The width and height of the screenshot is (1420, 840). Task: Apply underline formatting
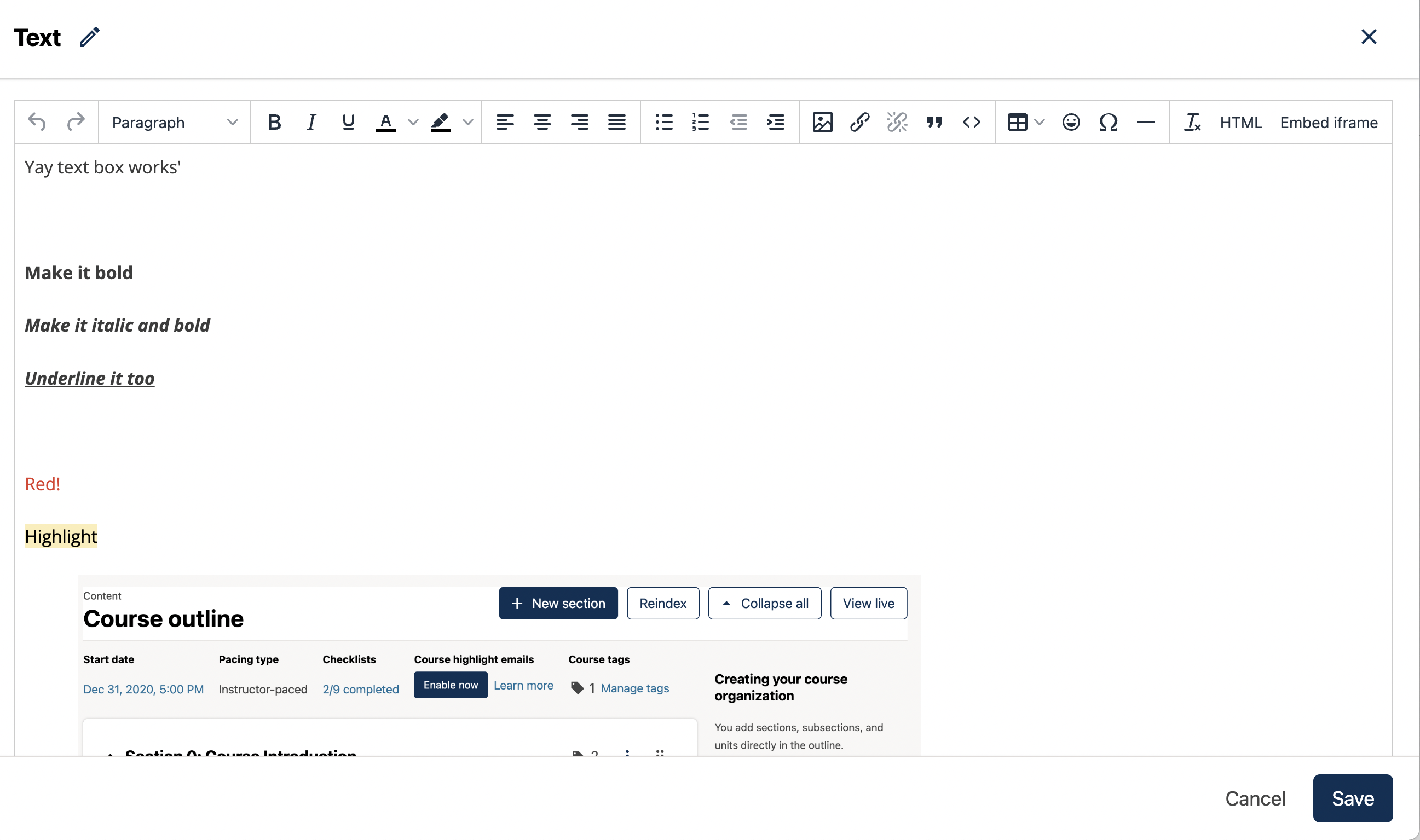[348, 122]
